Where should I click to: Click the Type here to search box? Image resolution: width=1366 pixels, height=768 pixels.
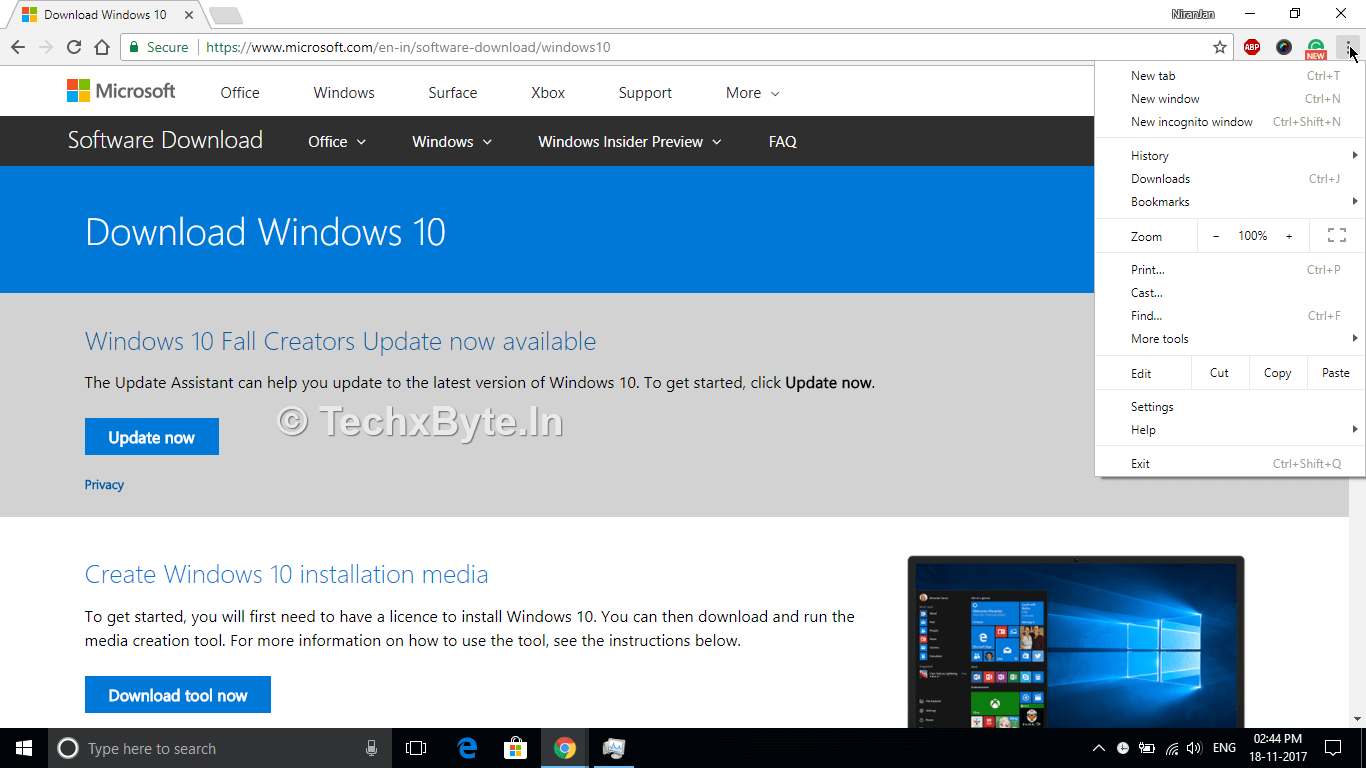pos(220,748)
